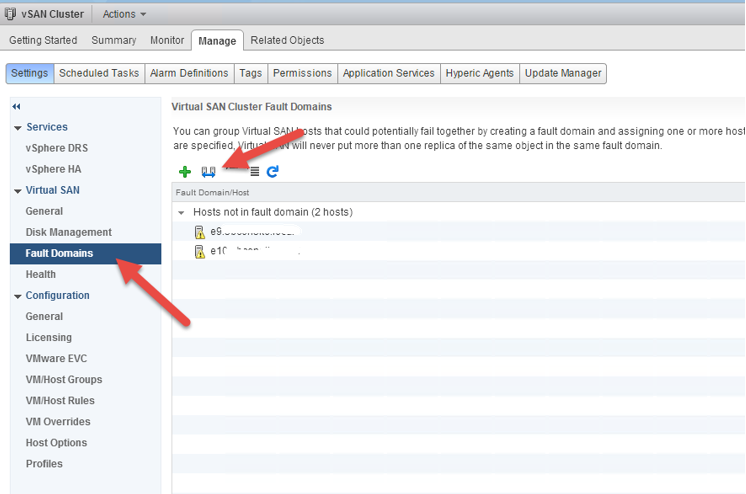Open Alarm Definitions
This screenshot has height=494, width=746.
189,73
